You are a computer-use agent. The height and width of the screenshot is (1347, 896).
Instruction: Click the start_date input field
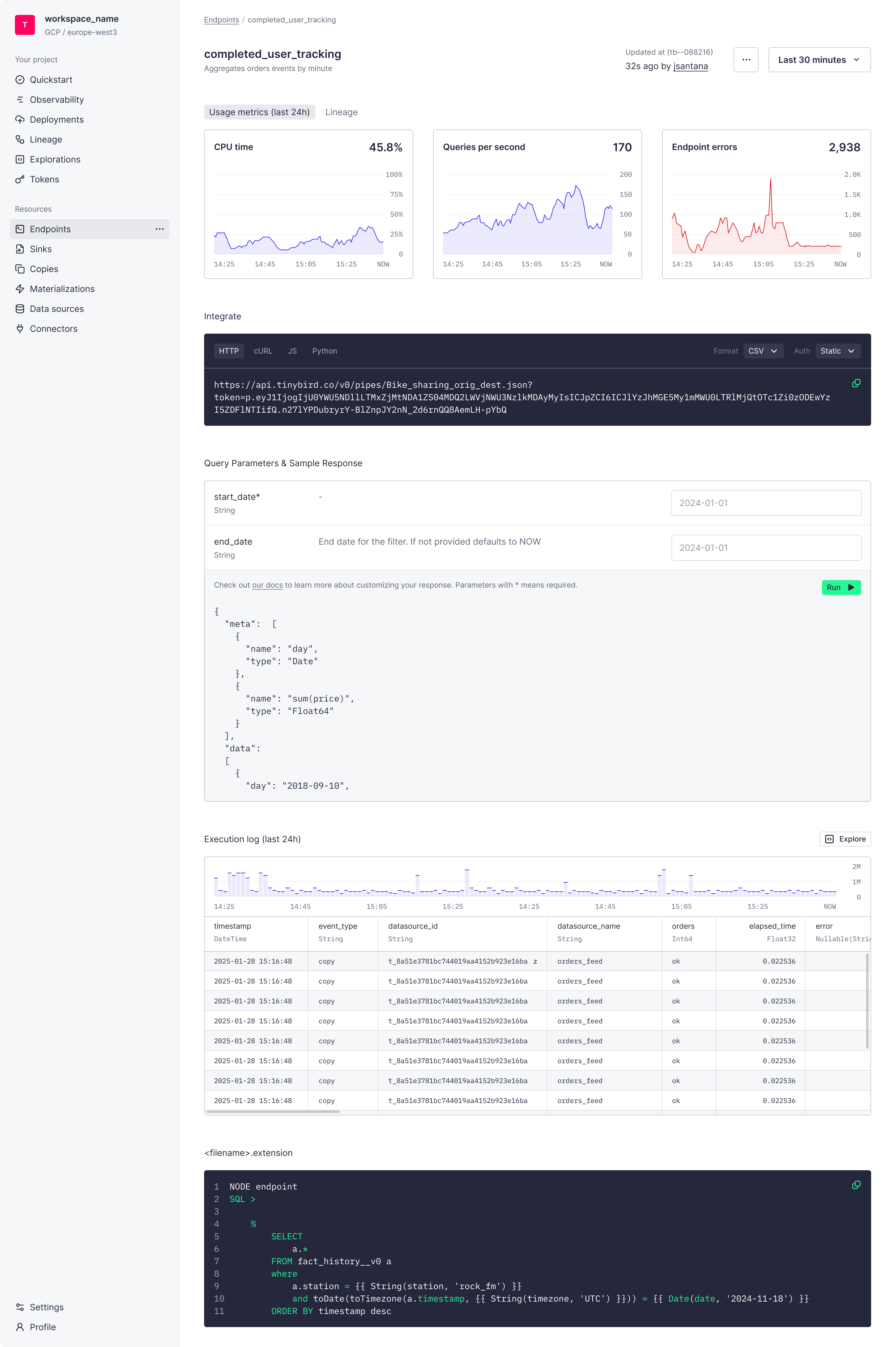click(x=766, y=503)
